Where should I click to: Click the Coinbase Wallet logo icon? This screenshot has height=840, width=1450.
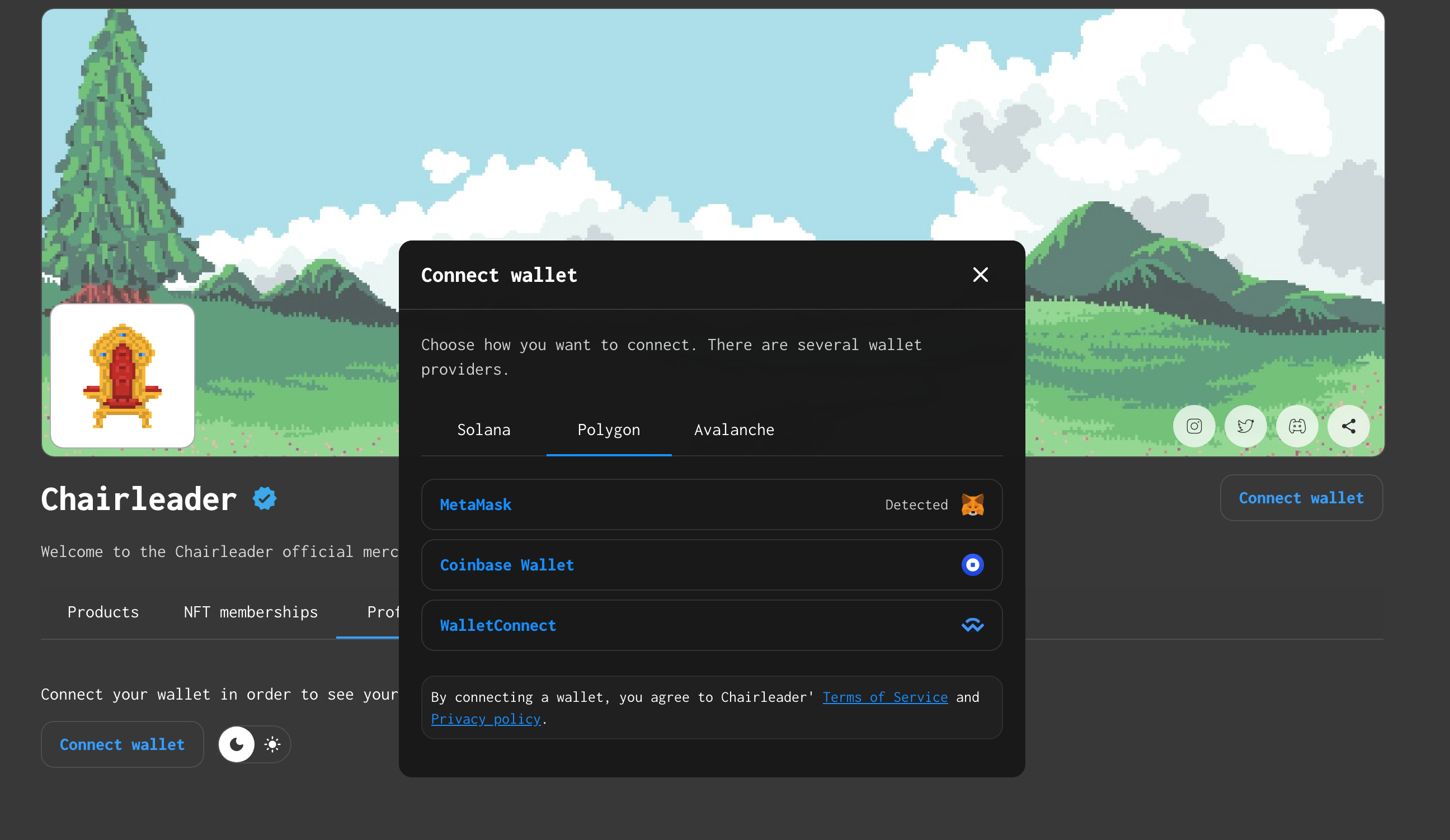(972, 565)
